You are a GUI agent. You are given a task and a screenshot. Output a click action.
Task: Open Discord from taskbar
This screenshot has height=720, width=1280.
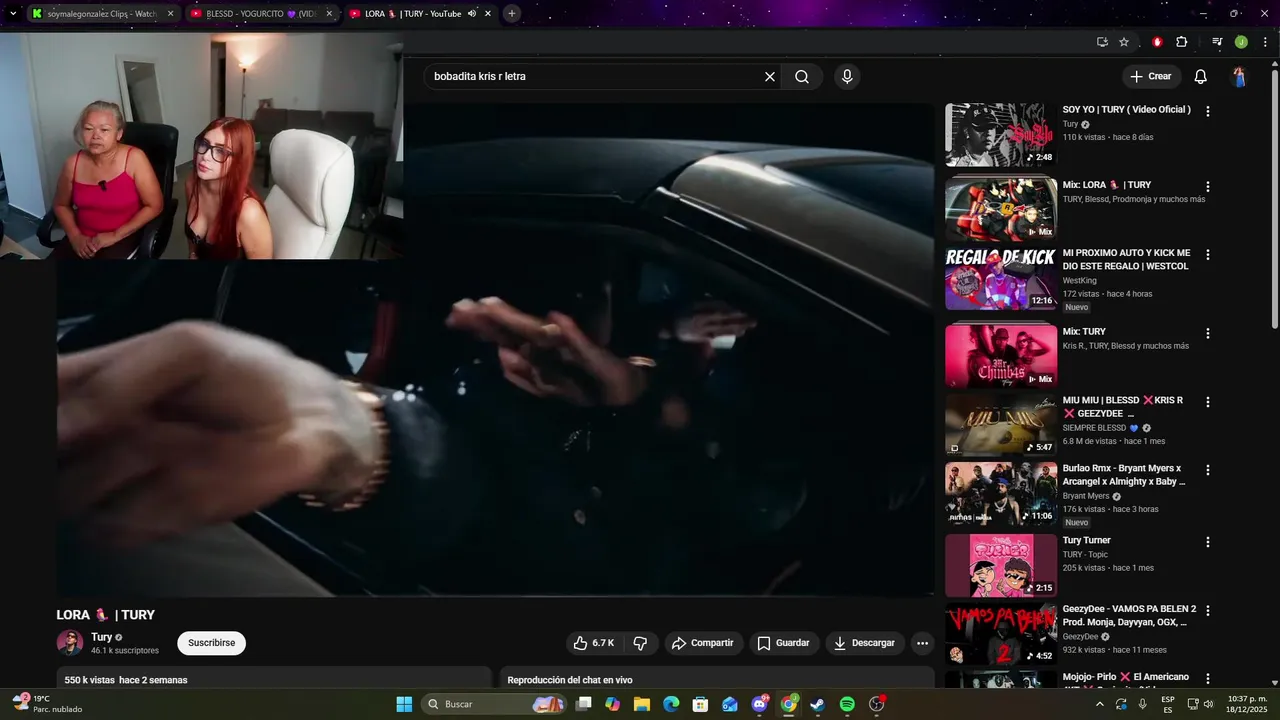tap(759, 704)
